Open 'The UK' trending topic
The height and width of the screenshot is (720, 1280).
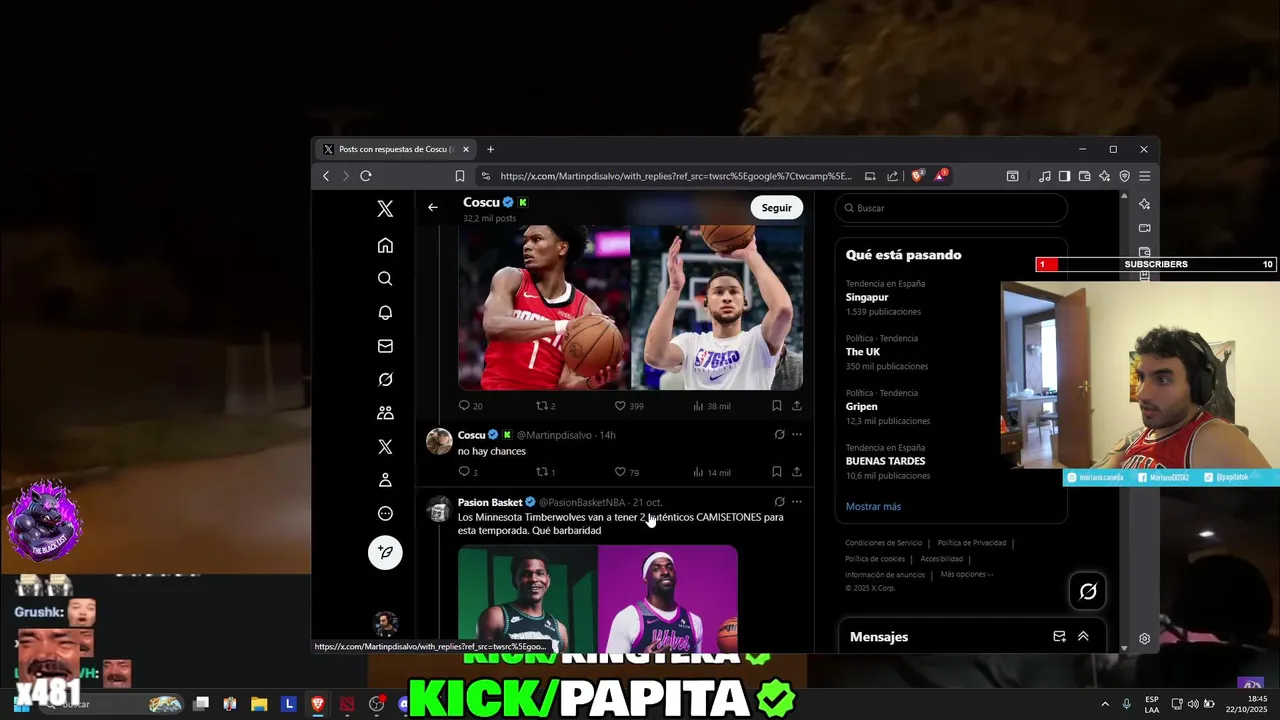[863, 352]
